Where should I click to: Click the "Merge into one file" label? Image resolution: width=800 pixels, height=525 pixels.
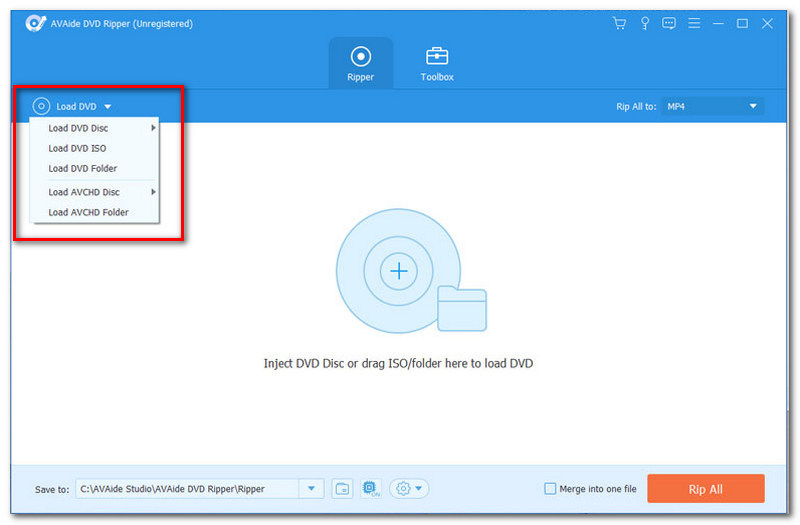click(x=597, y=489)
